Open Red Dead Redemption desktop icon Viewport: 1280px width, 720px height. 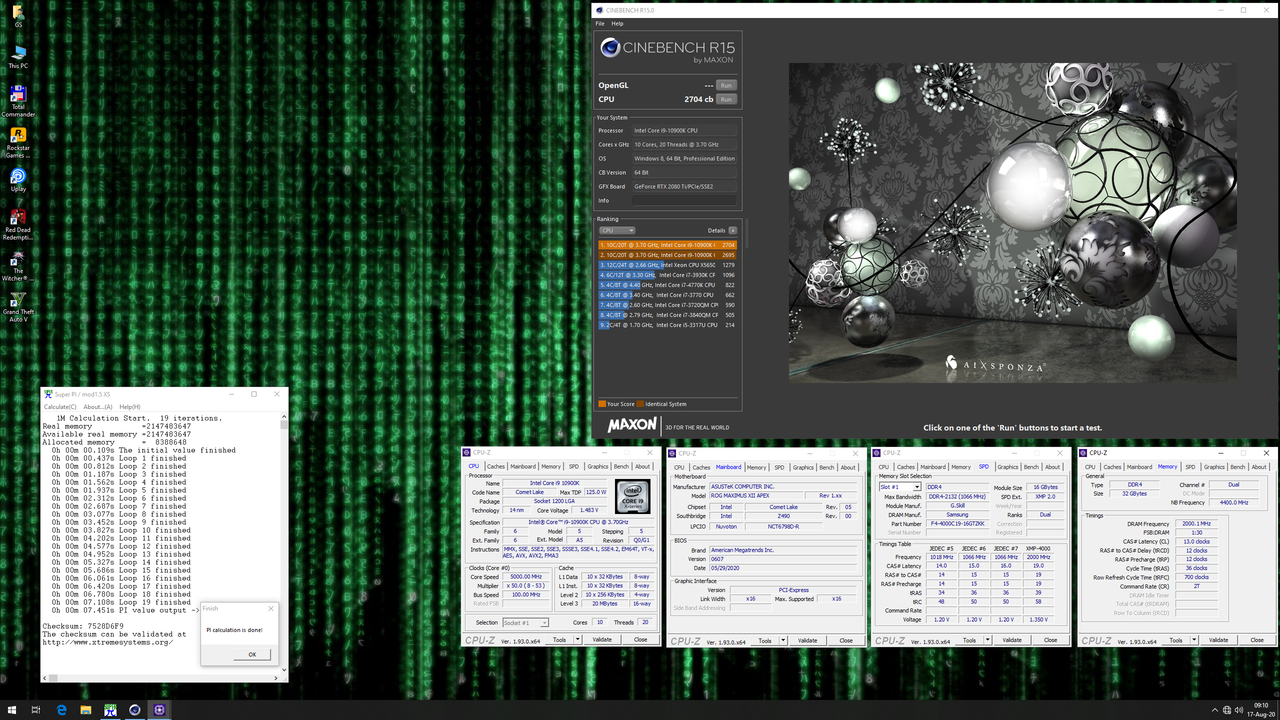[17, 225]
